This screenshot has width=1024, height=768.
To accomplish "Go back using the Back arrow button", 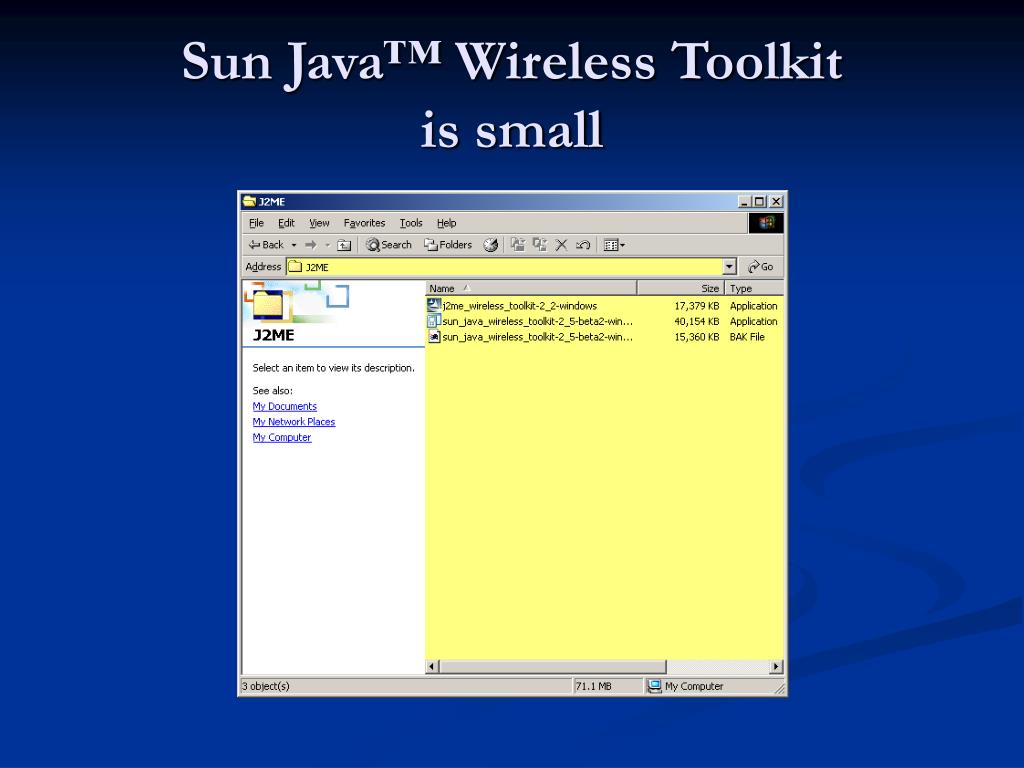I will (x=266, y=245).
